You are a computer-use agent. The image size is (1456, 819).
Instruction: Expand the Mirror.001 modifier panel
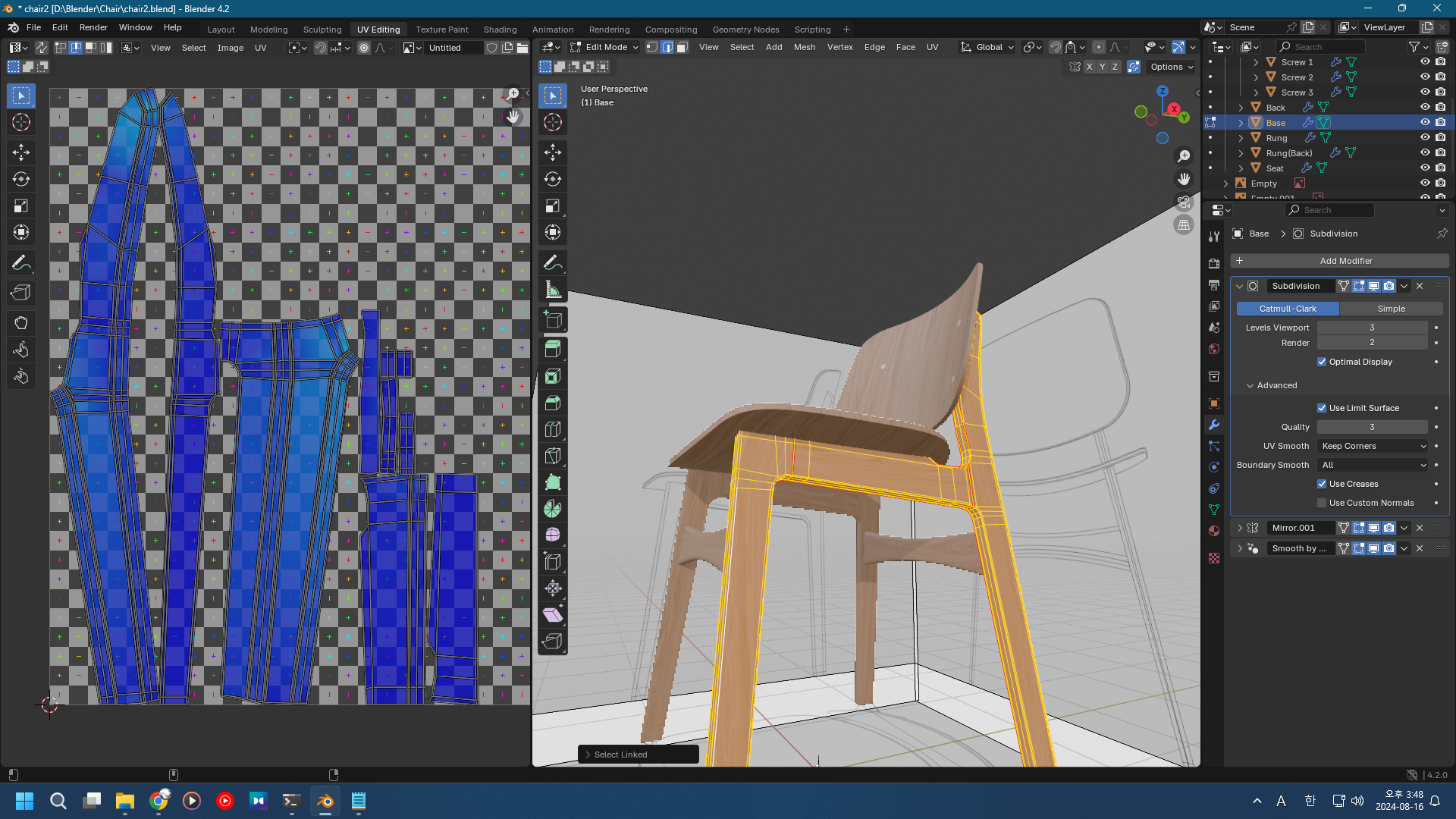click(1240, 528)
